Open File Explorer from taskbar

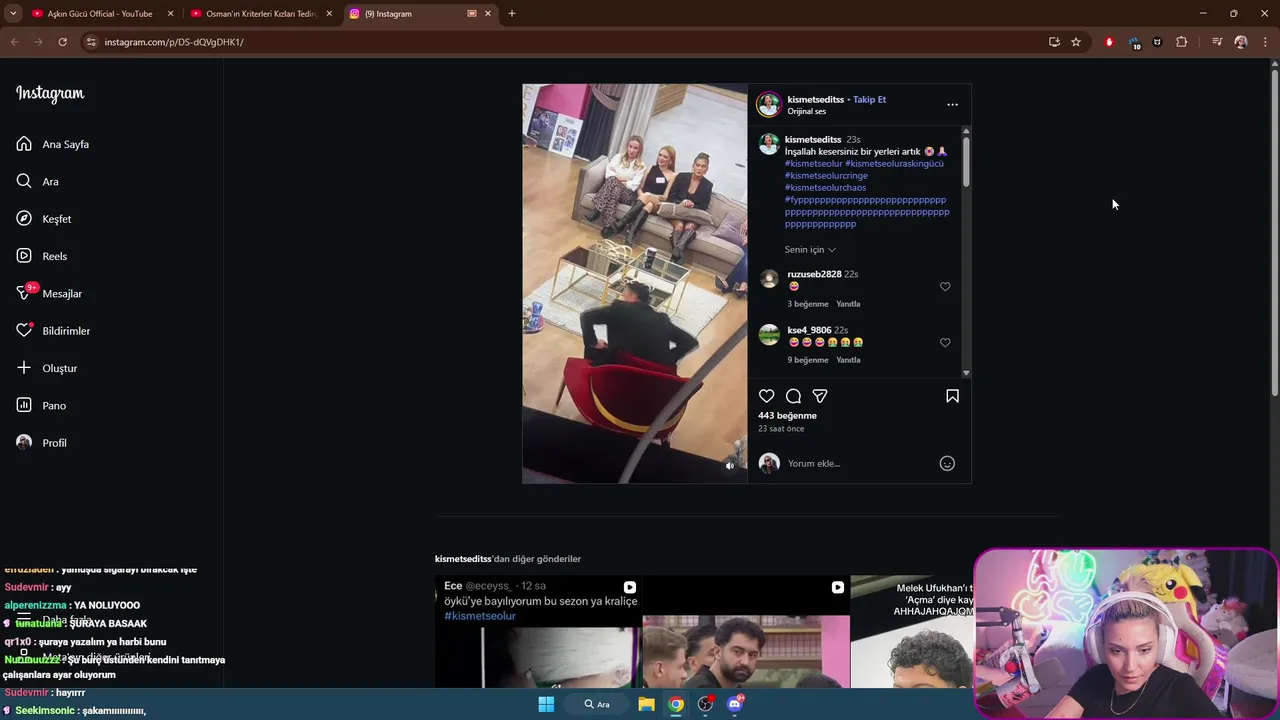click(646, 704)
